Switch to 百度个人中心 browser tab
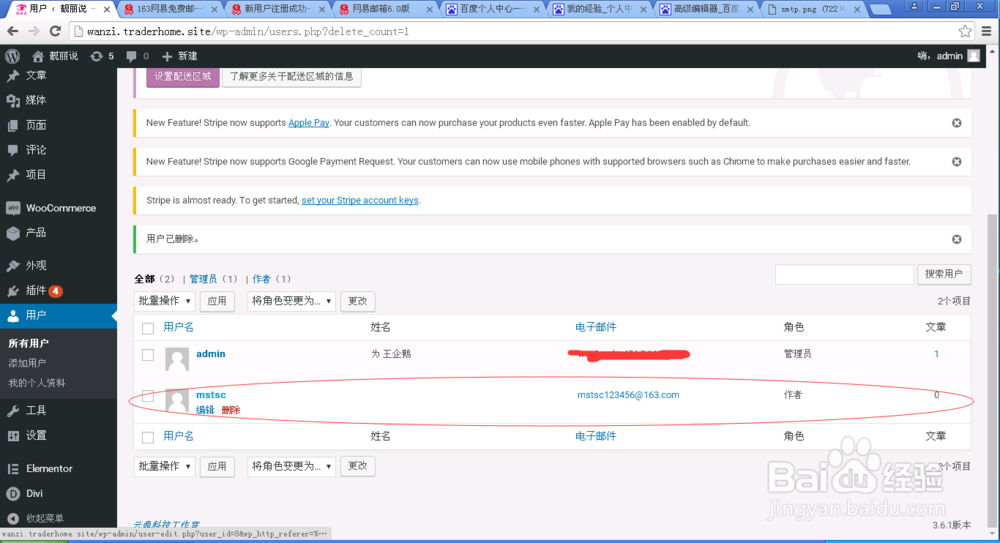Image resolution: width=1000 pixels, height=543 pixels. click(493, 9)
